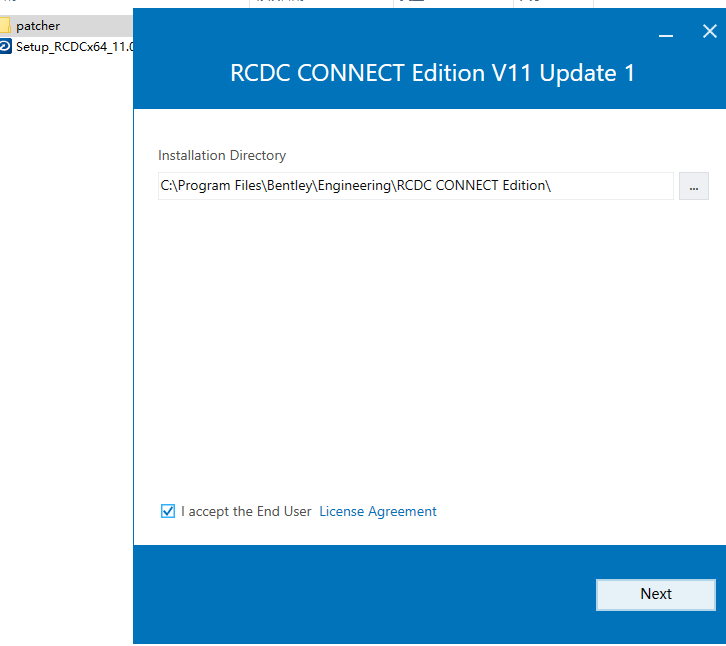Close the RCDC installer window
The height and width of the screenshot is (646, 726).
point(709,31)
